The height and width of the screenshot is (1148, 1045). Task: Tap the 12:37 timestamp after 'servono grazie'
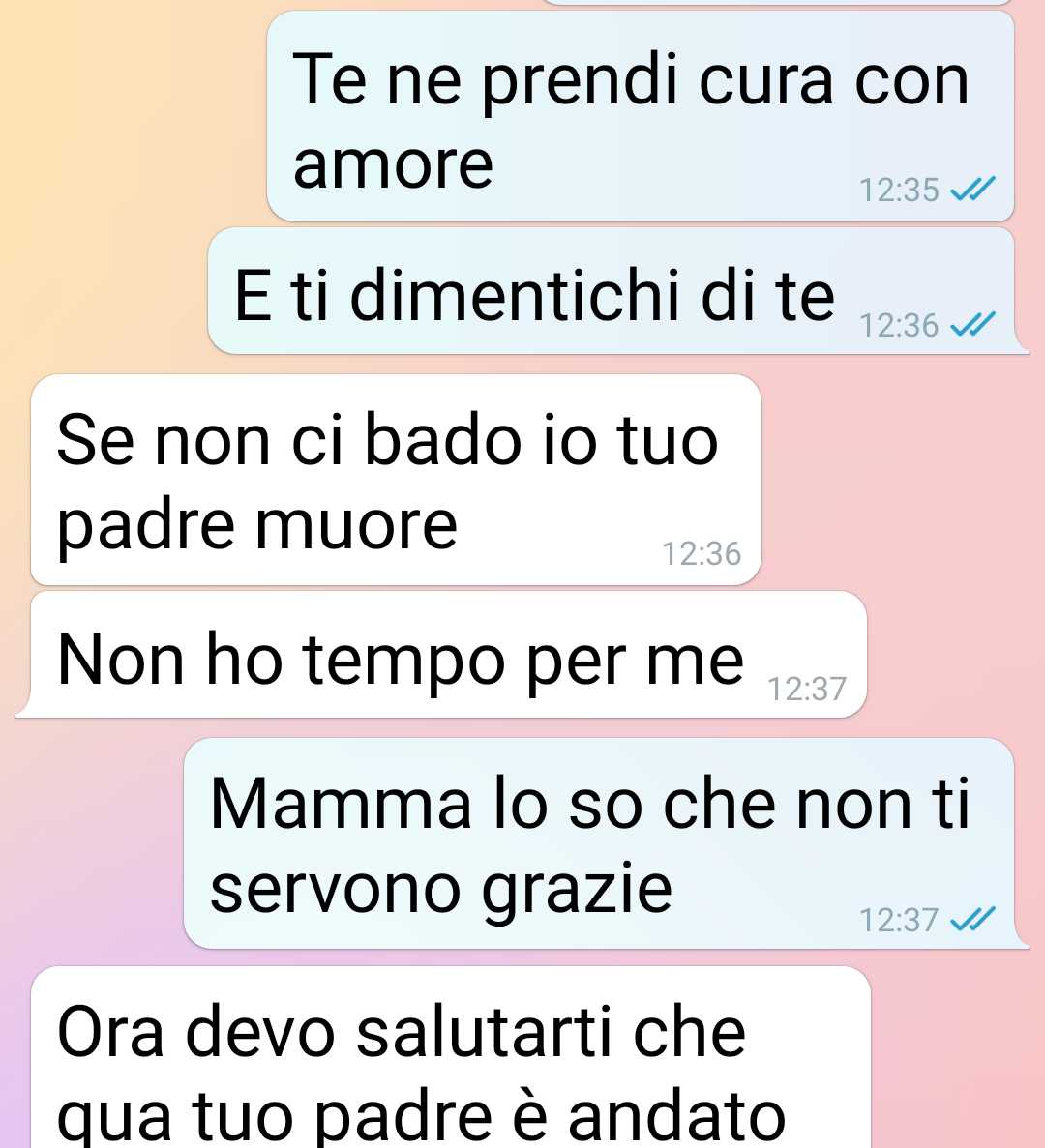pyautogui.click(x=899, y=920)
